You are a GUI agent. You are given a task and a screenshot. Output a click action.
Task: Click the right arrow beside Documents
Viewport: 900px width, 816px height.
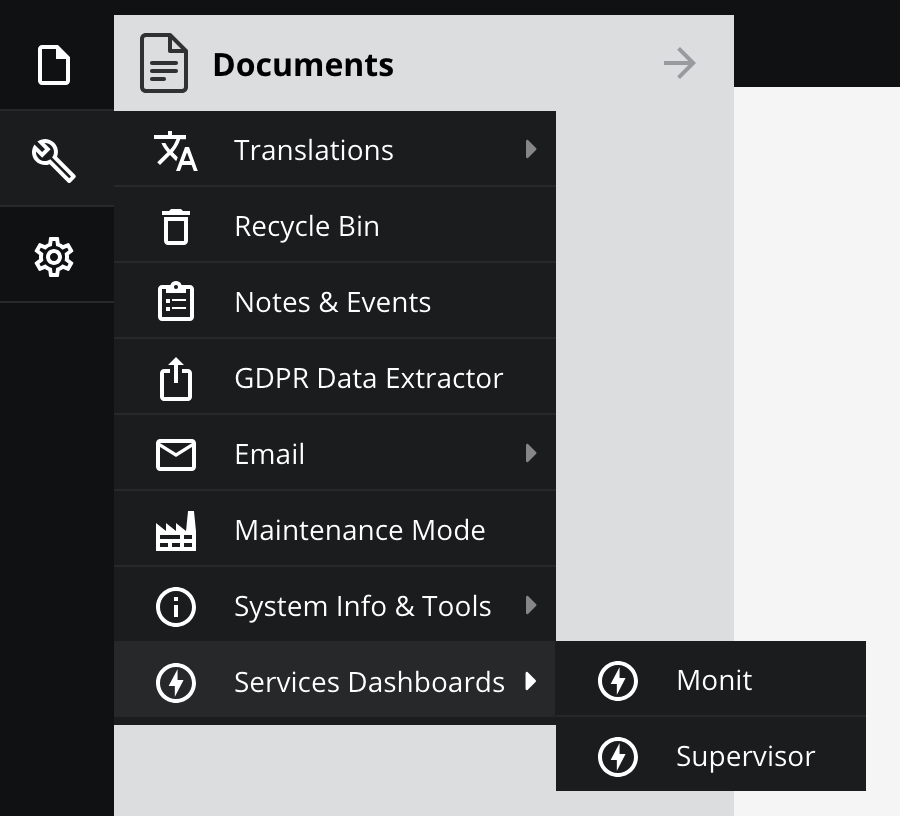tap(680, 64)
